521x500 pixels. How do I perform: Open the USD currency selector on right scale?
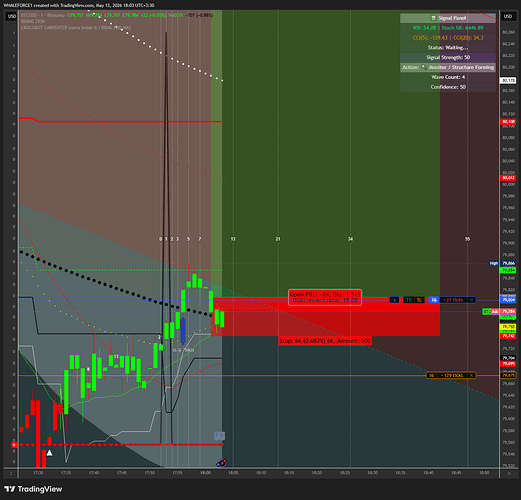point(508,16)
